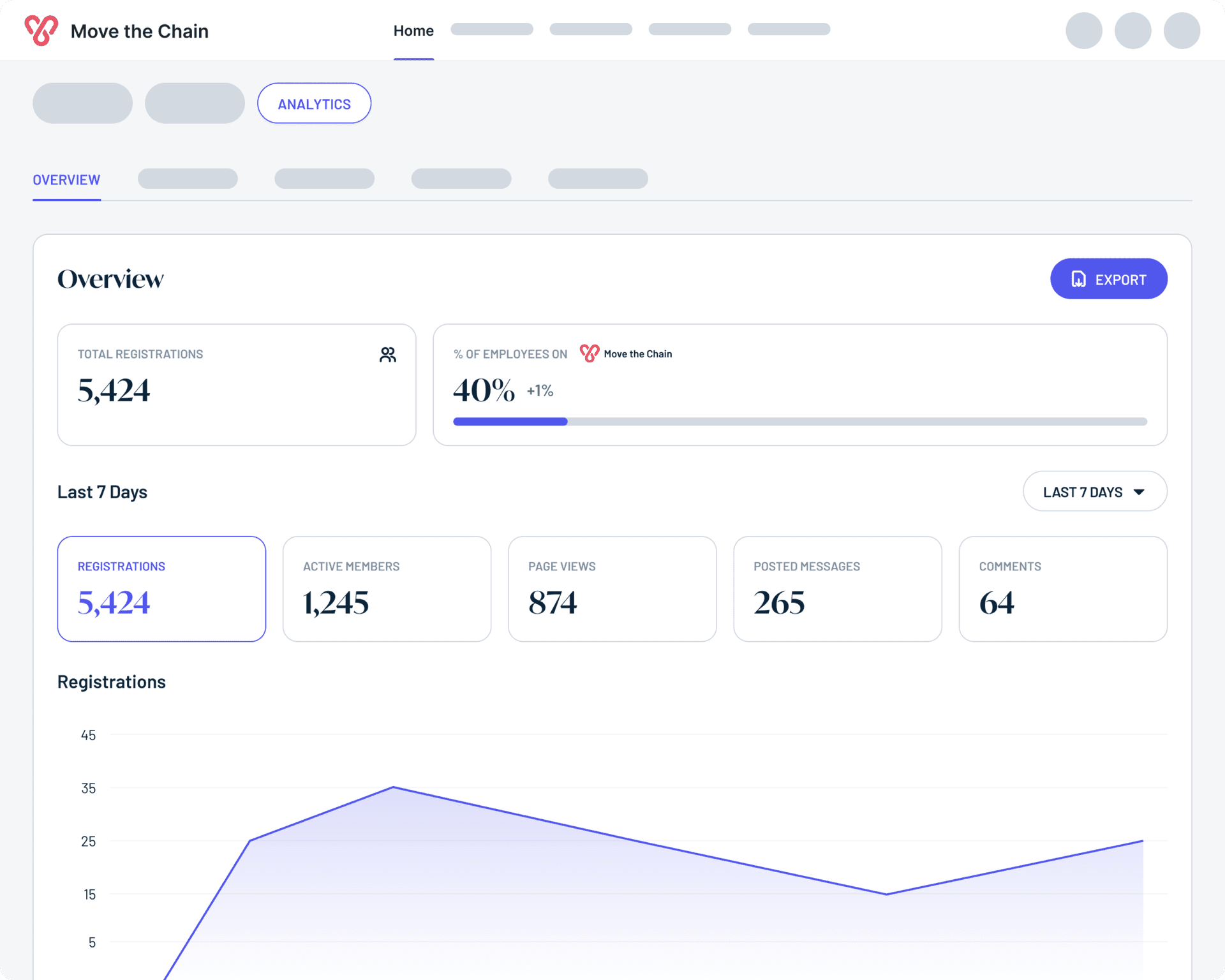This screenshot has height=980, width=1225.
Task: Click the Overview section heading
Action: click(110, 279)
